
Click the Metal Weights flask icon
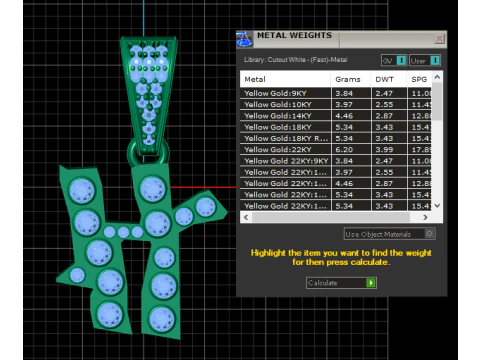coord(244,39)
